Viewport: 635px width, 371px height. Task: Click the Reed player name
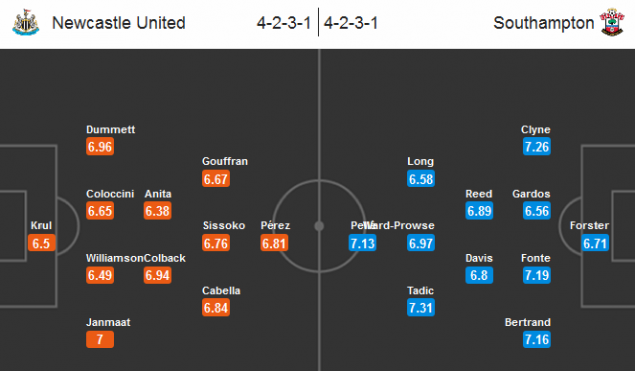click(479, 194)
